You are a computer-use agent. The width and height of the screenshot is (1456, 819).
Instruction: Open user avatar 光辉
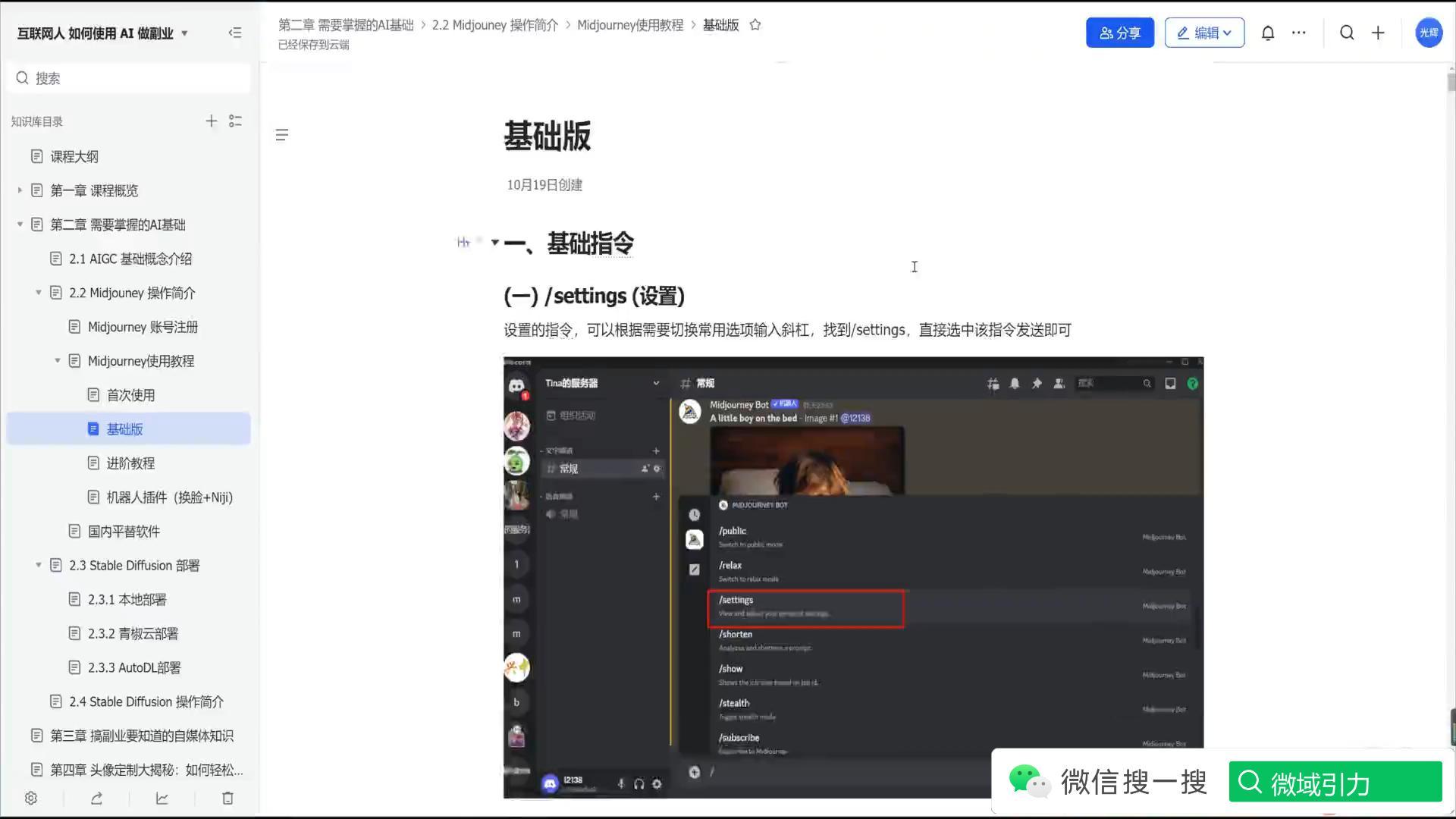click(x=1429, y=33)
